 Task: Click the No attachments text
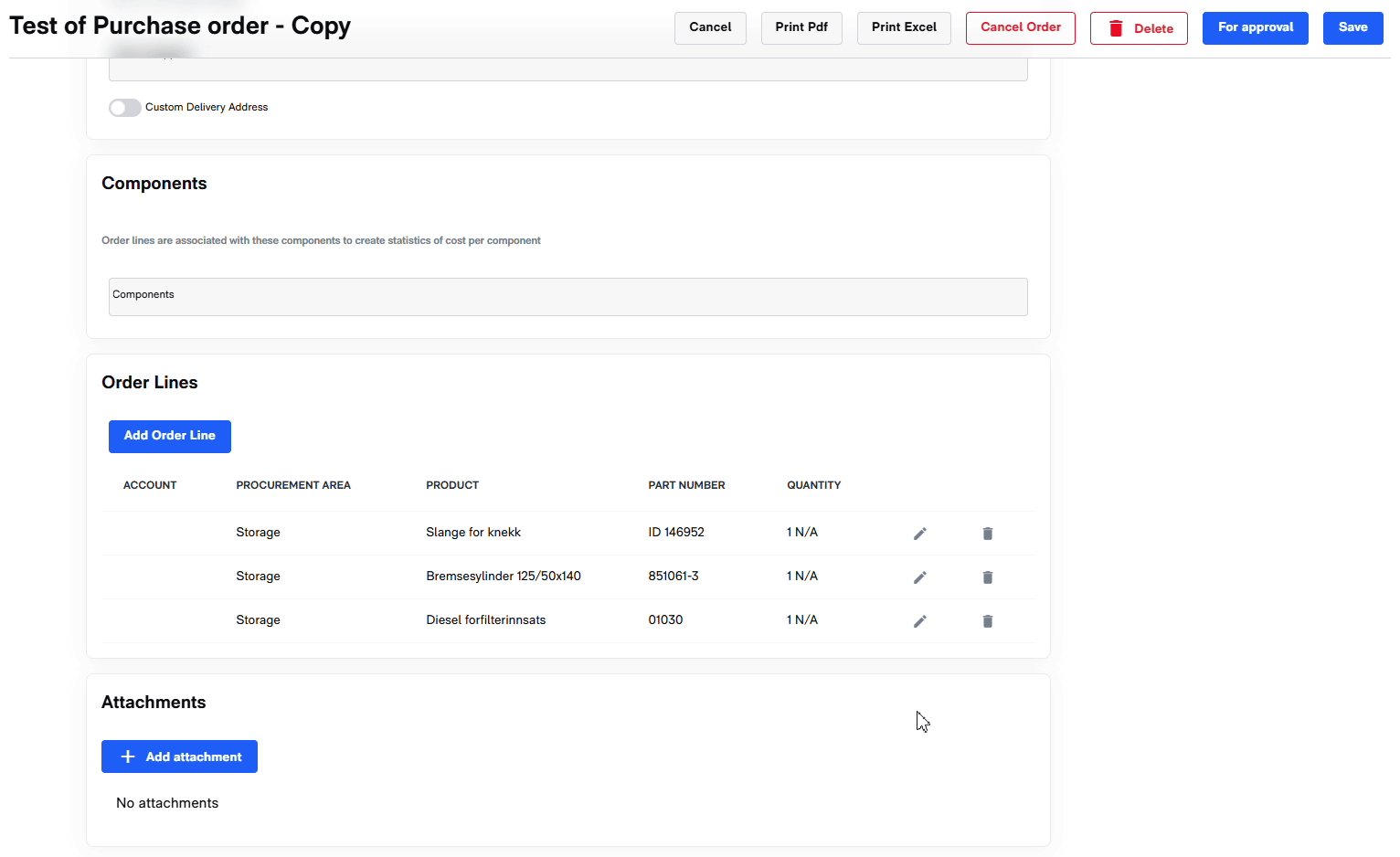(167, 803)
